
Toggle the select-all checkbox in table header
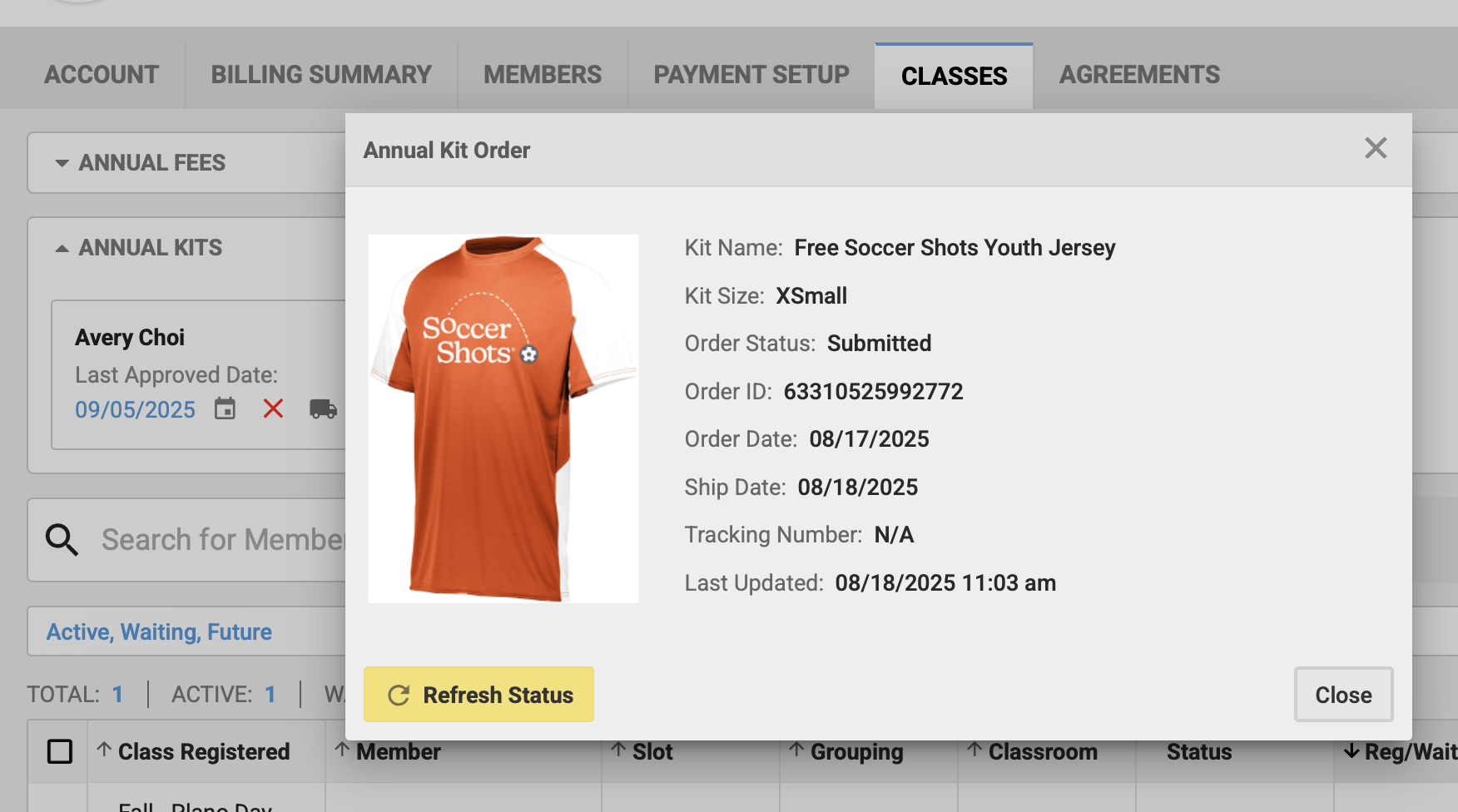click(x=60, y=751)
